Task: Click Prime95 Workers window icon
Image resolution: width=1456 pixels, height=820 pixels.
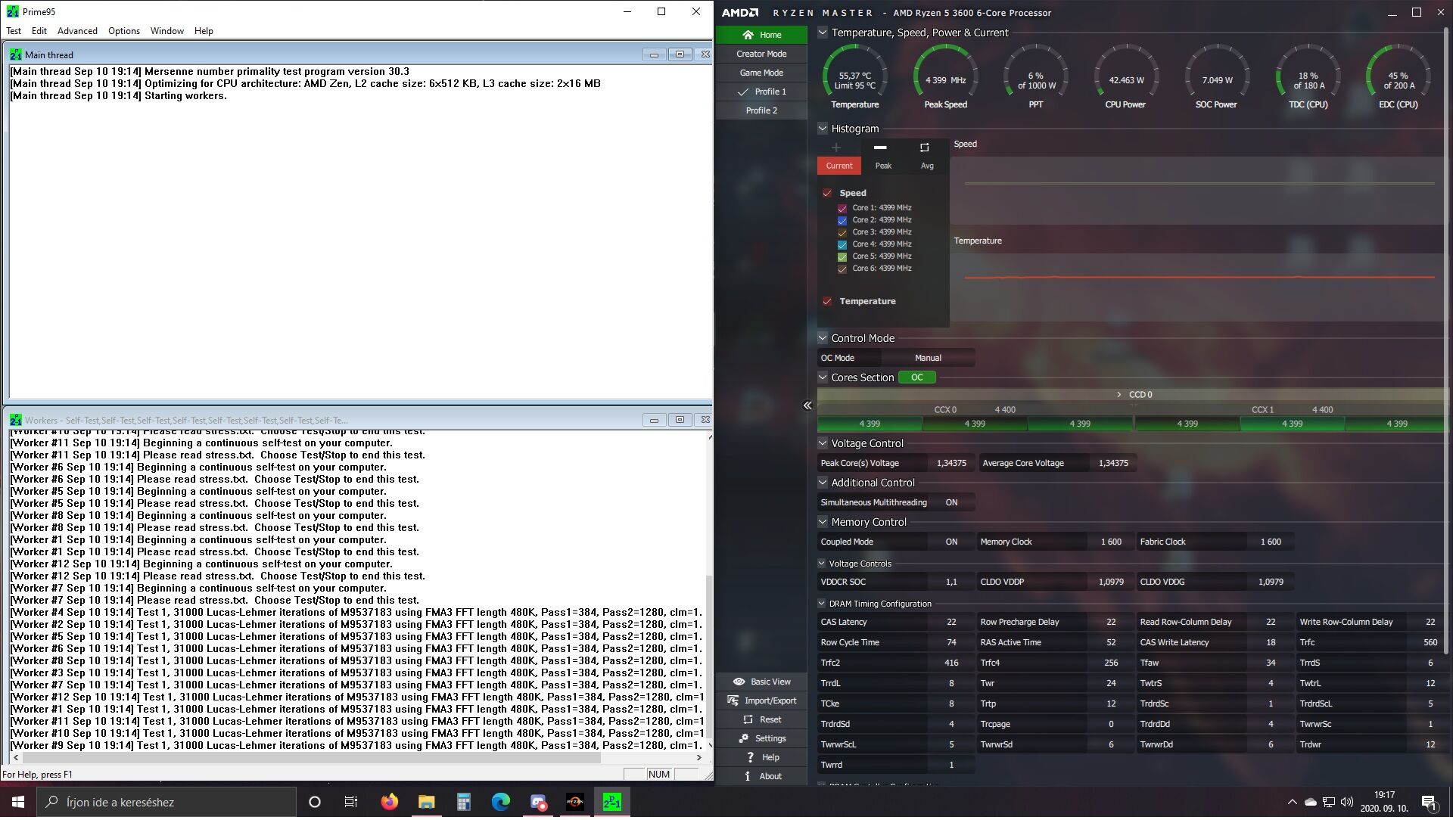Action: (x=15, y=421)
